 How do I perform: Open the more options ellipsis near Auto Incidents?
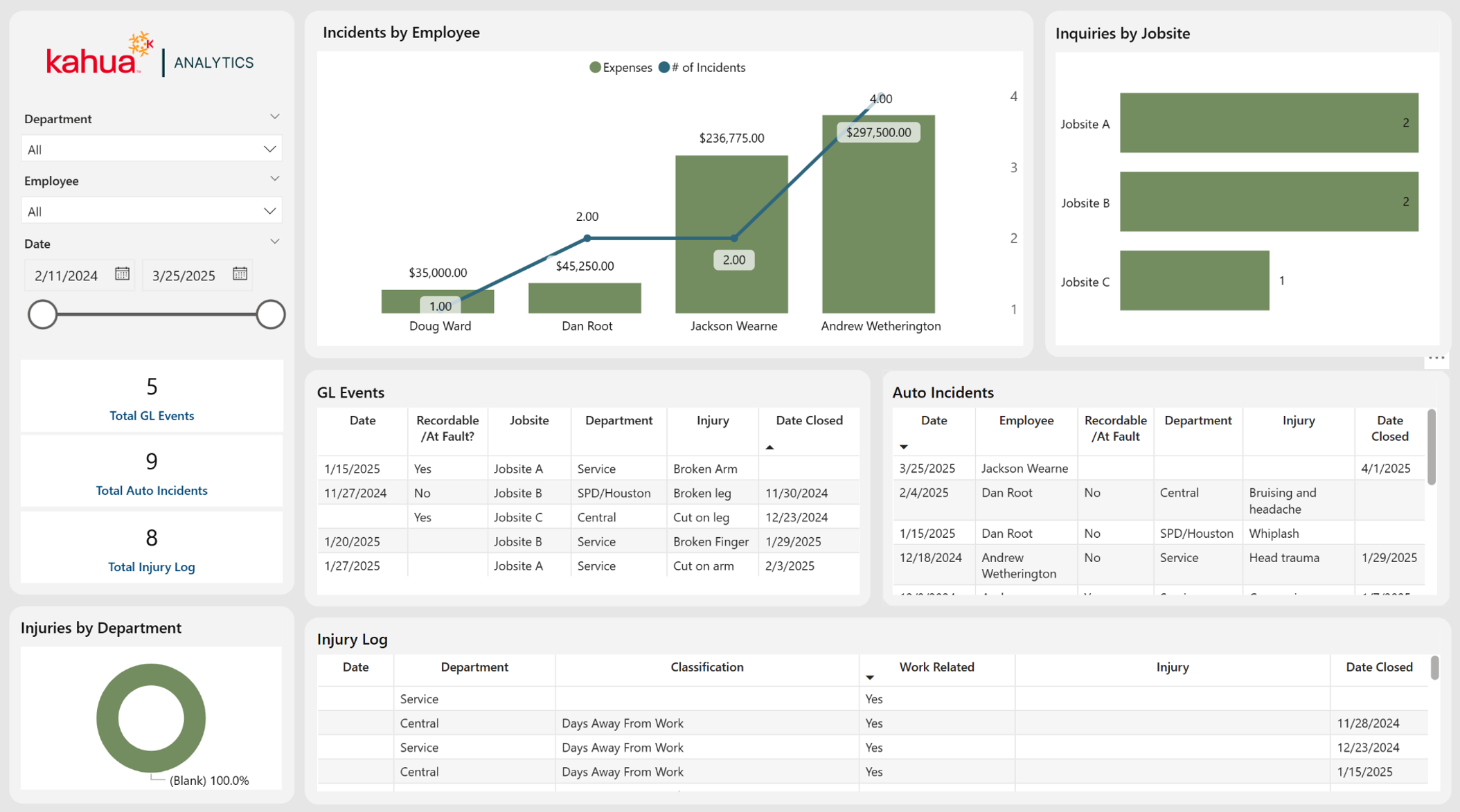coord(1436,358)
